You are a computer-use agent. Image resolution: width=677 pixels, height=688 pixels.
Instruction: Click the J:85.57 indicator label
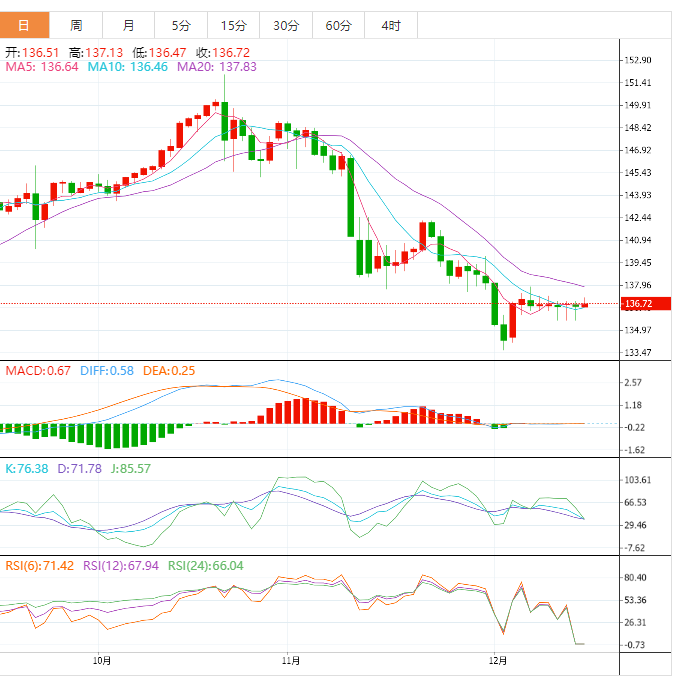pos(131,469)
